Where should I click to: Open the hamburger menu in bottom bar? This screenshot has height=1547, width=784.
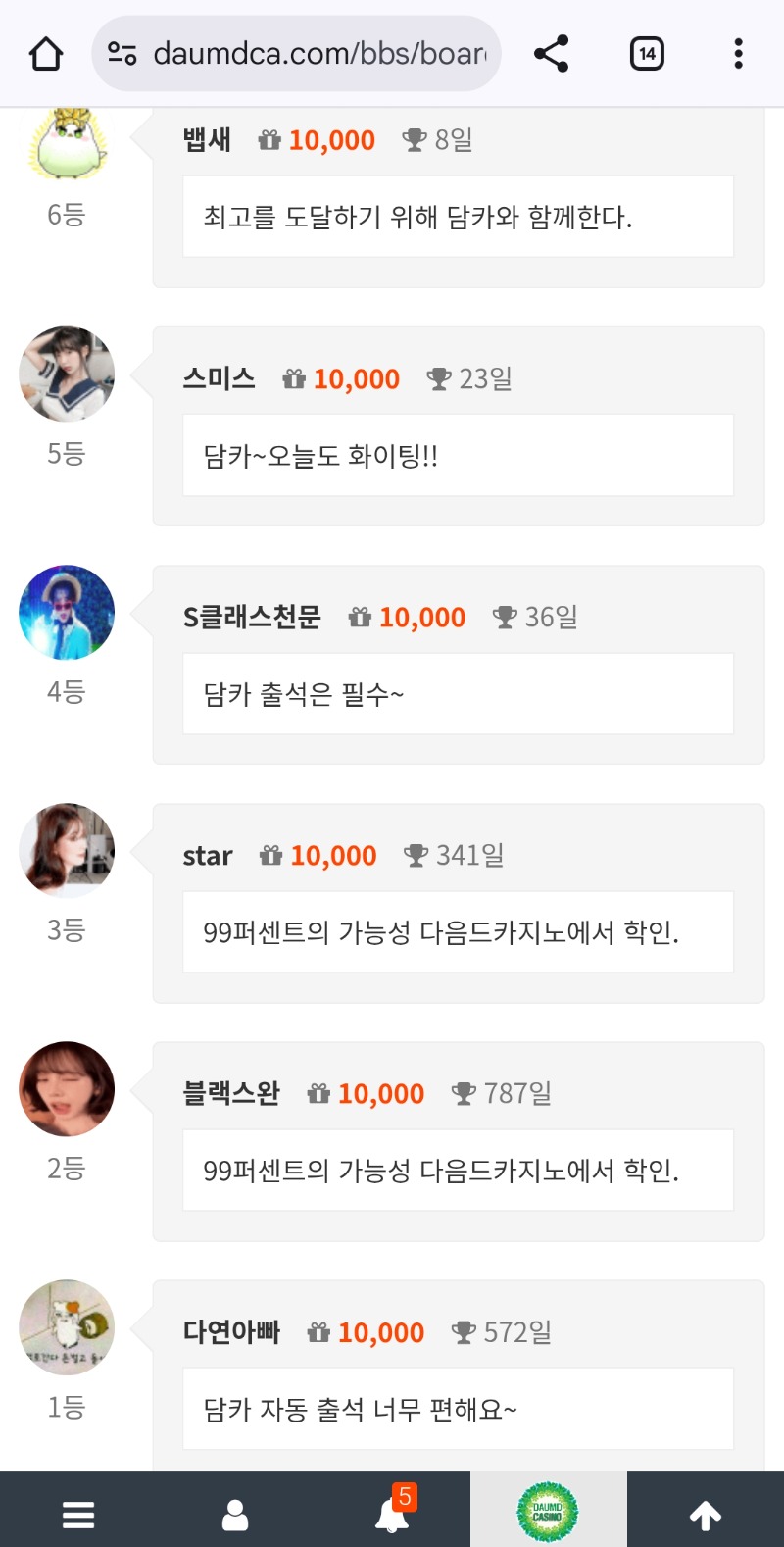(78, 1515)
